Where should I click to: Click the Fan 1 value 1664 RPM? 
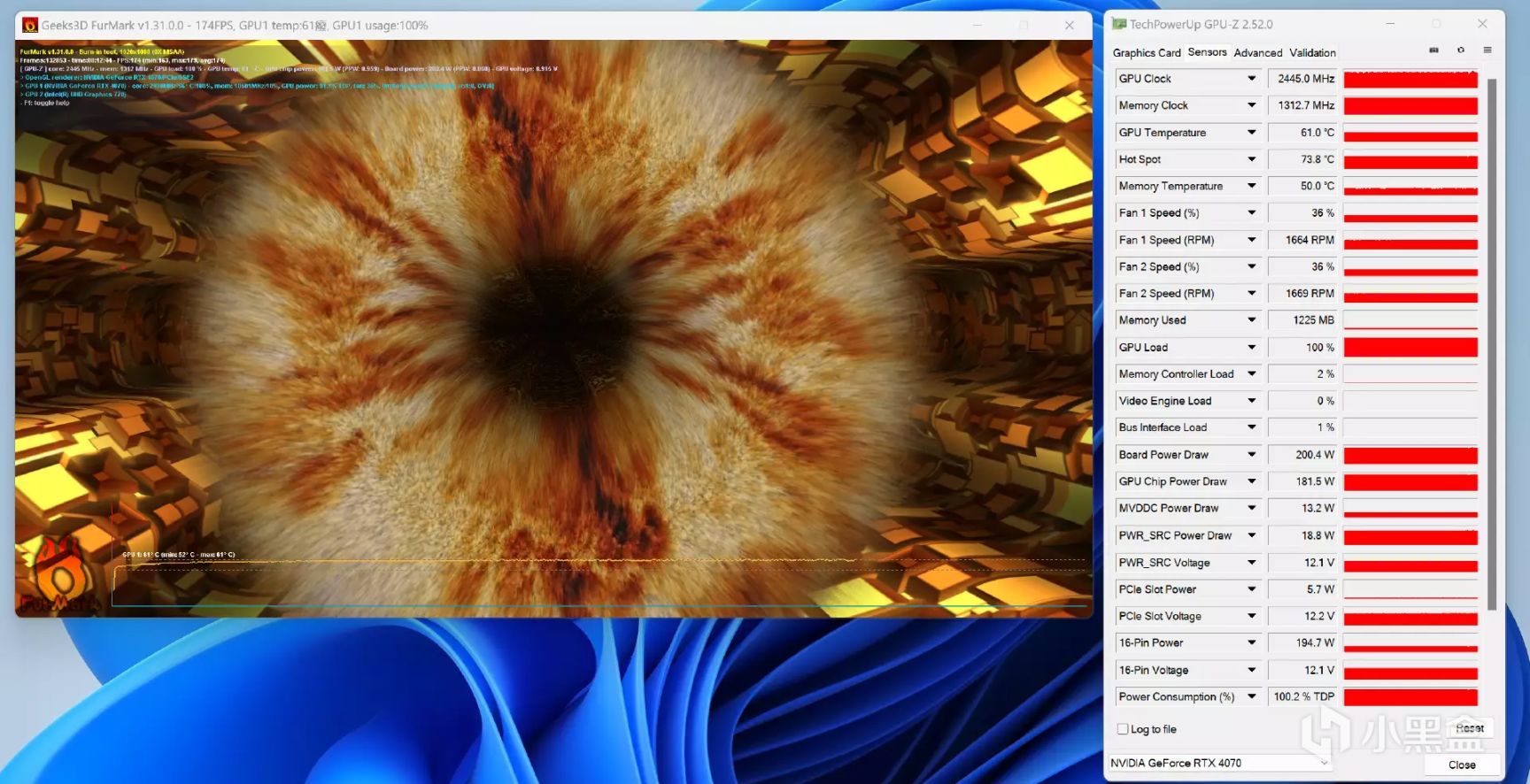click(1302, 240)
